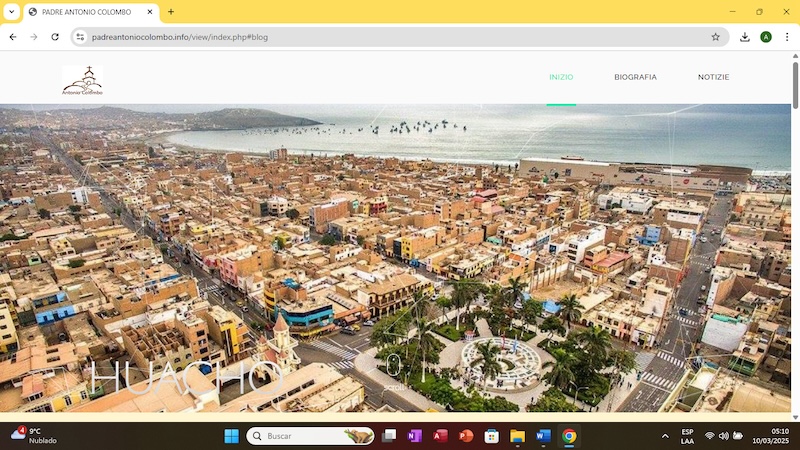Screen dimensions: 800x450
Task: Switch to Word on the taskbar
Action: (543, 436)
